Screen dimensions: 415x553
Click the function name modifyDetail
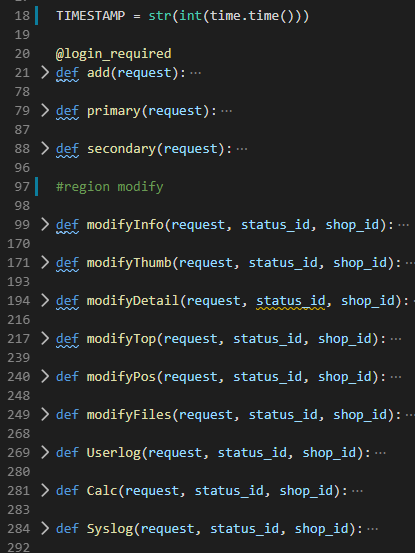point(133,301)
